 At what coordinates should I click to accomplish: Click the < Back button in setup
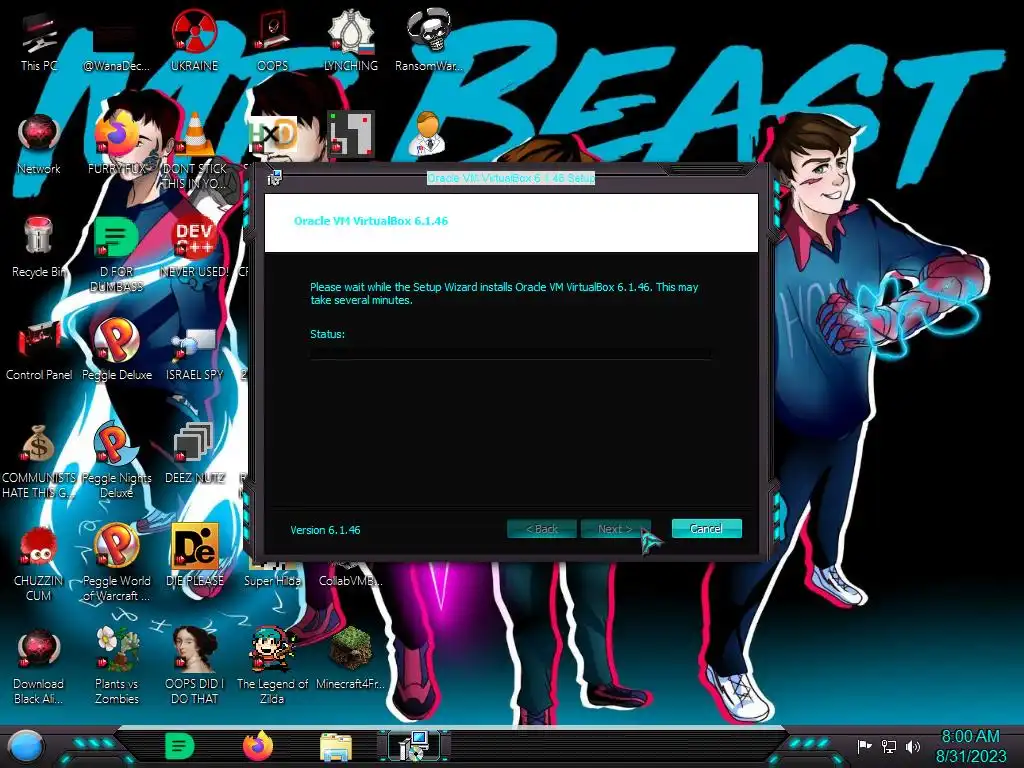pos(542,528)
